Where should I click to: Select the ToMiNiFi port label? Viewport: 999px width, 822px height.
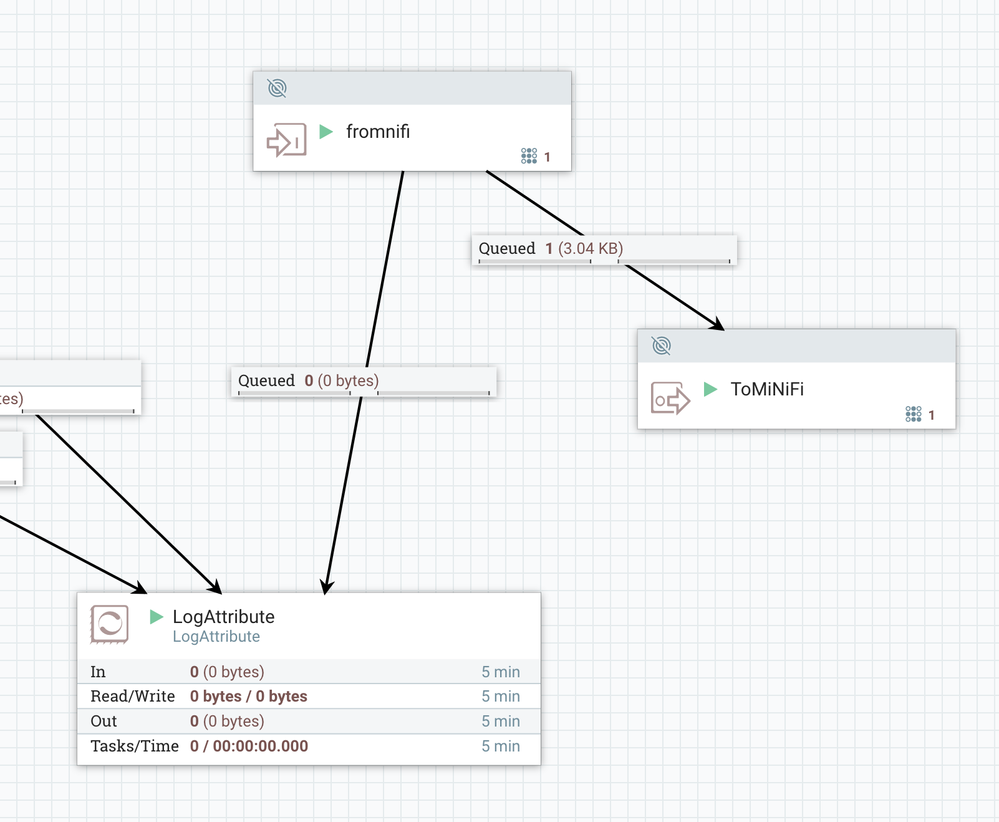coord(767,389)
